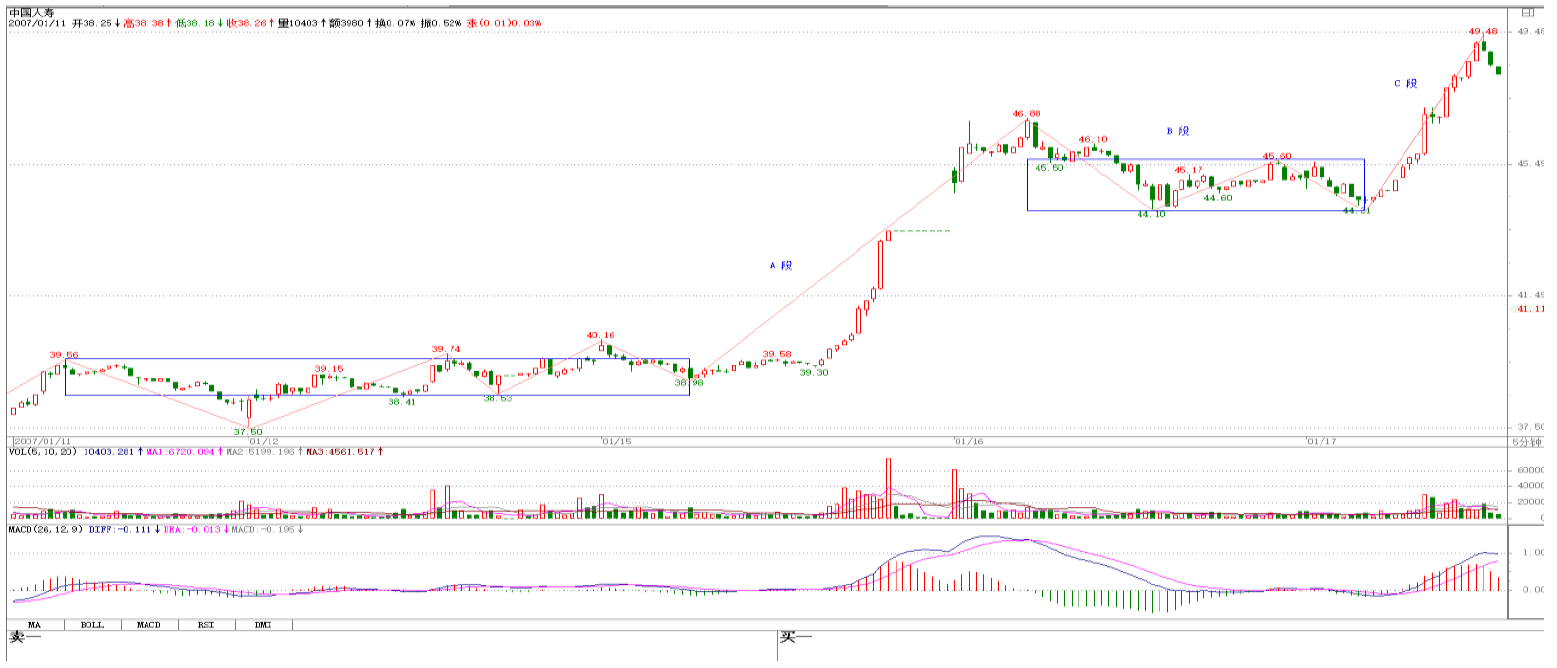The image size is (1557, 668).
Task: Select the BOLL indicator tab
Action: tap(92, 624)
